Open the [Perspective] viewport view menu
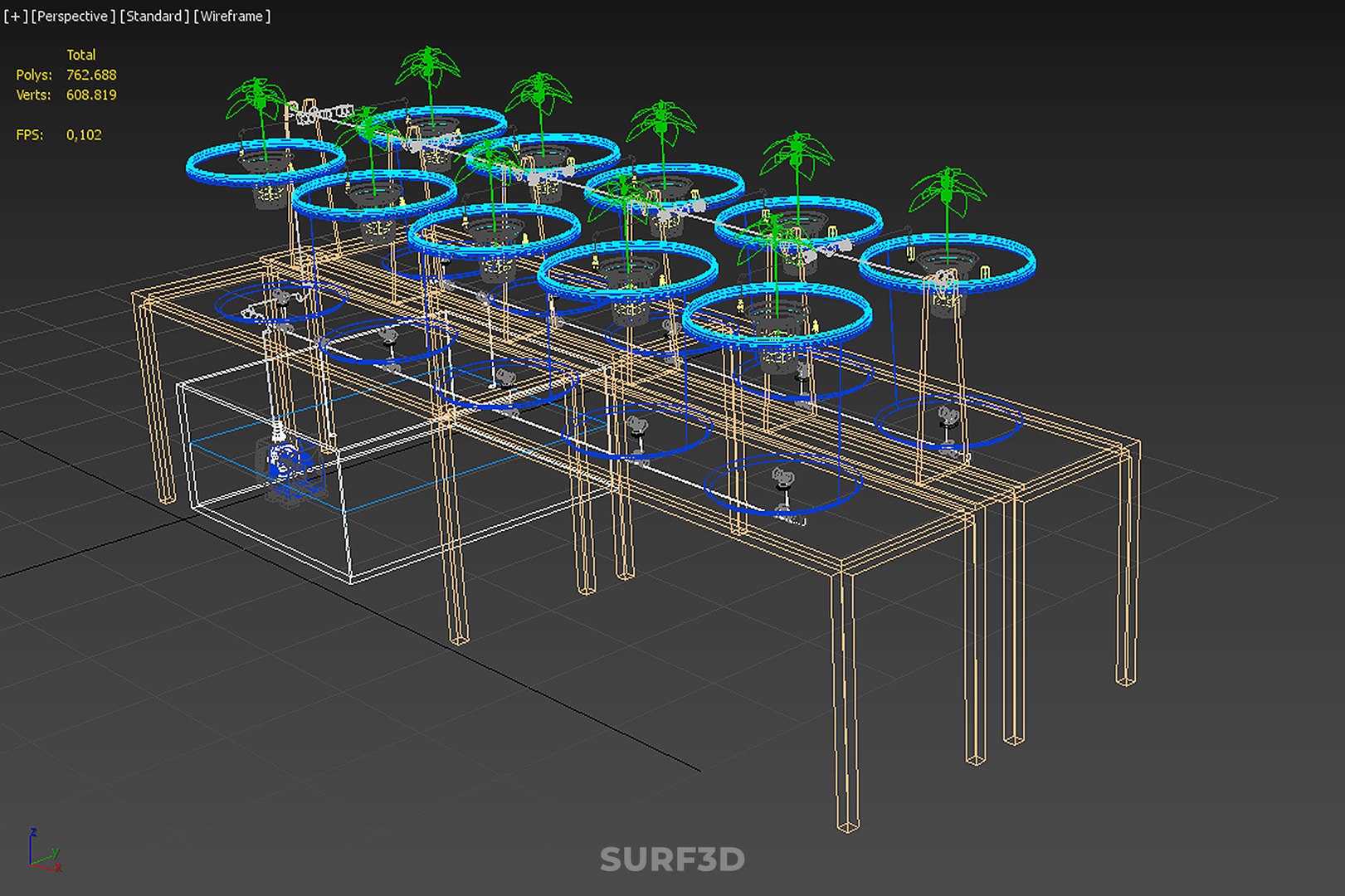1345x896 pixels. [x=73, y=16]
